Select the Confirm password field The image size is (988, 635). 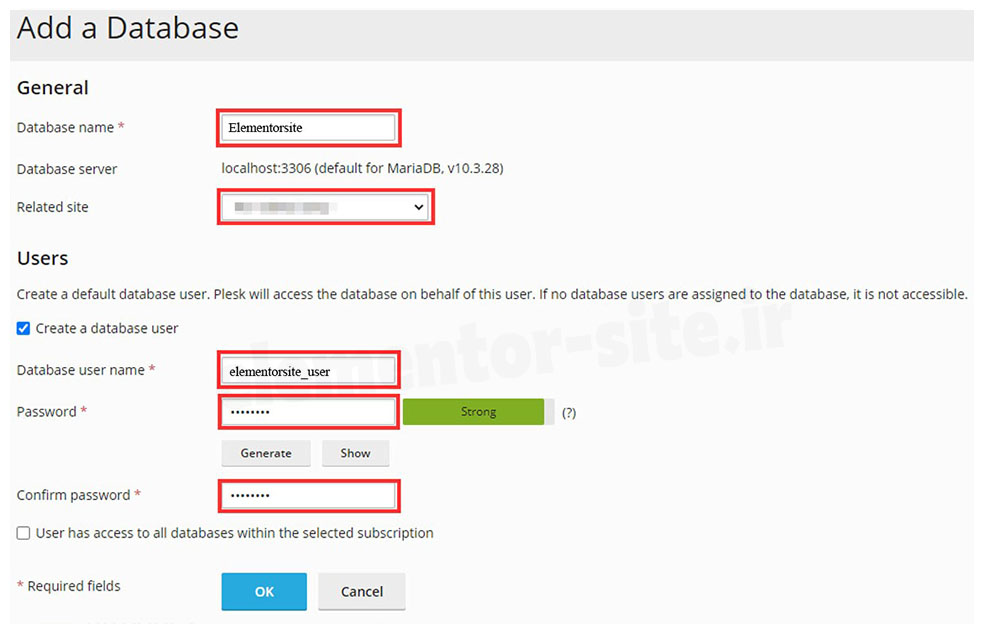[309, 495]
